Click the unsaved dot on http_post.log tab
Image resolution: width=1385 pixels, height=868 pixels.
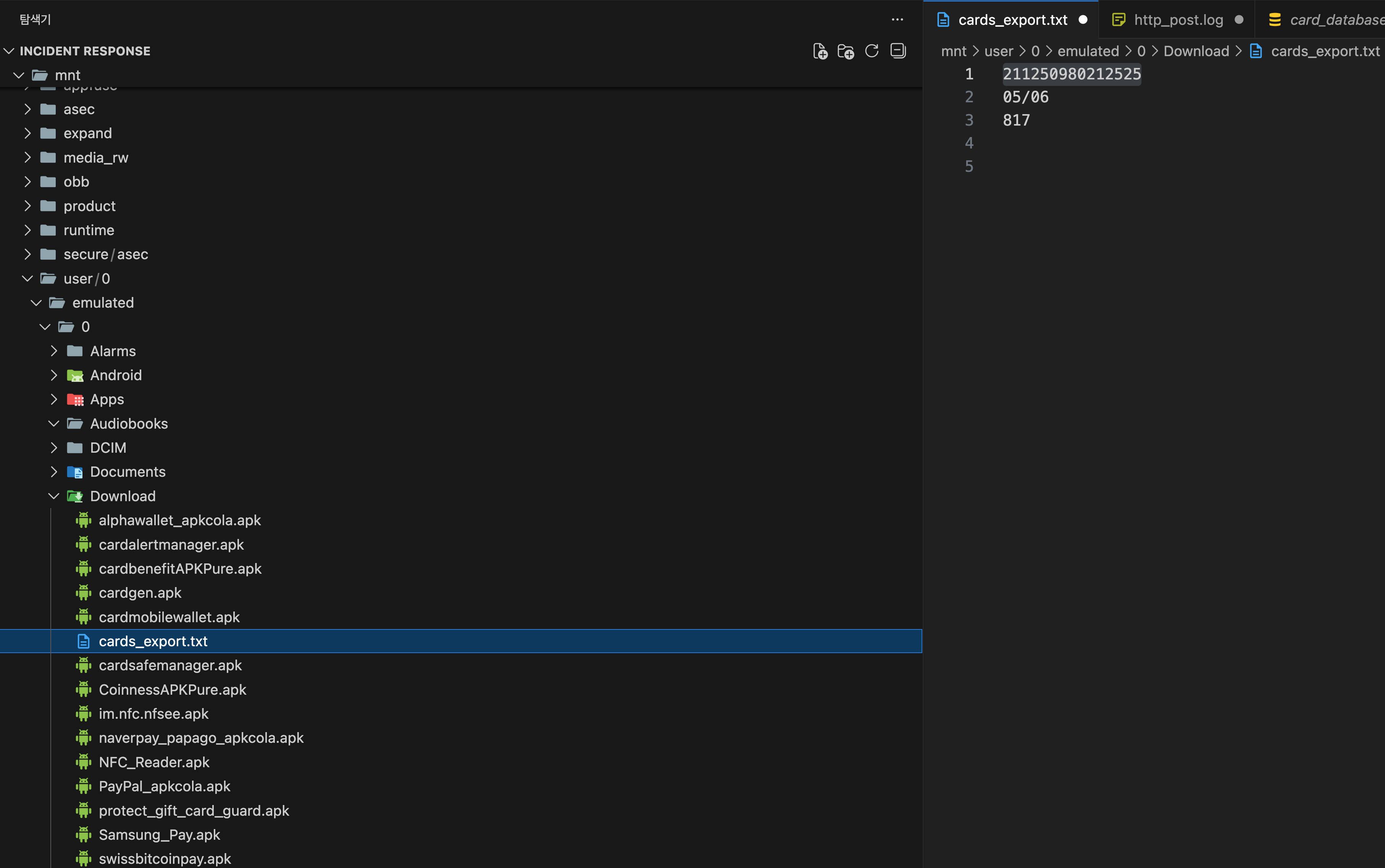tap(1239, 19)
